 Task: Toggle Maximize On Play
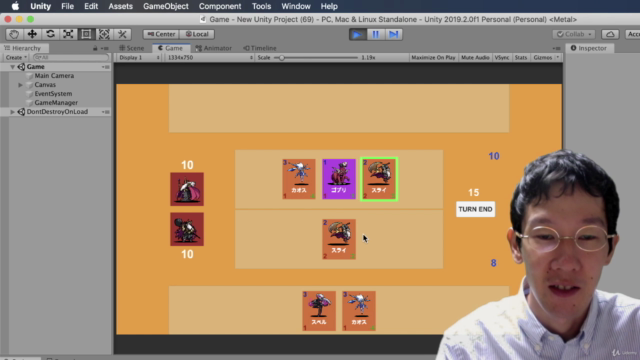click(433, 58)
